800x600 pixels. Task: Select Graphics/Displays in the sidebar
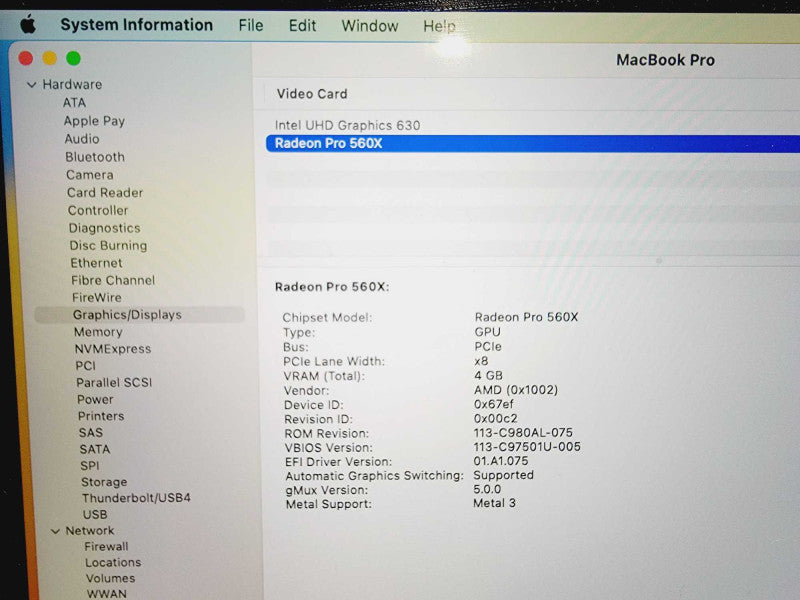[x=139, y=314]
